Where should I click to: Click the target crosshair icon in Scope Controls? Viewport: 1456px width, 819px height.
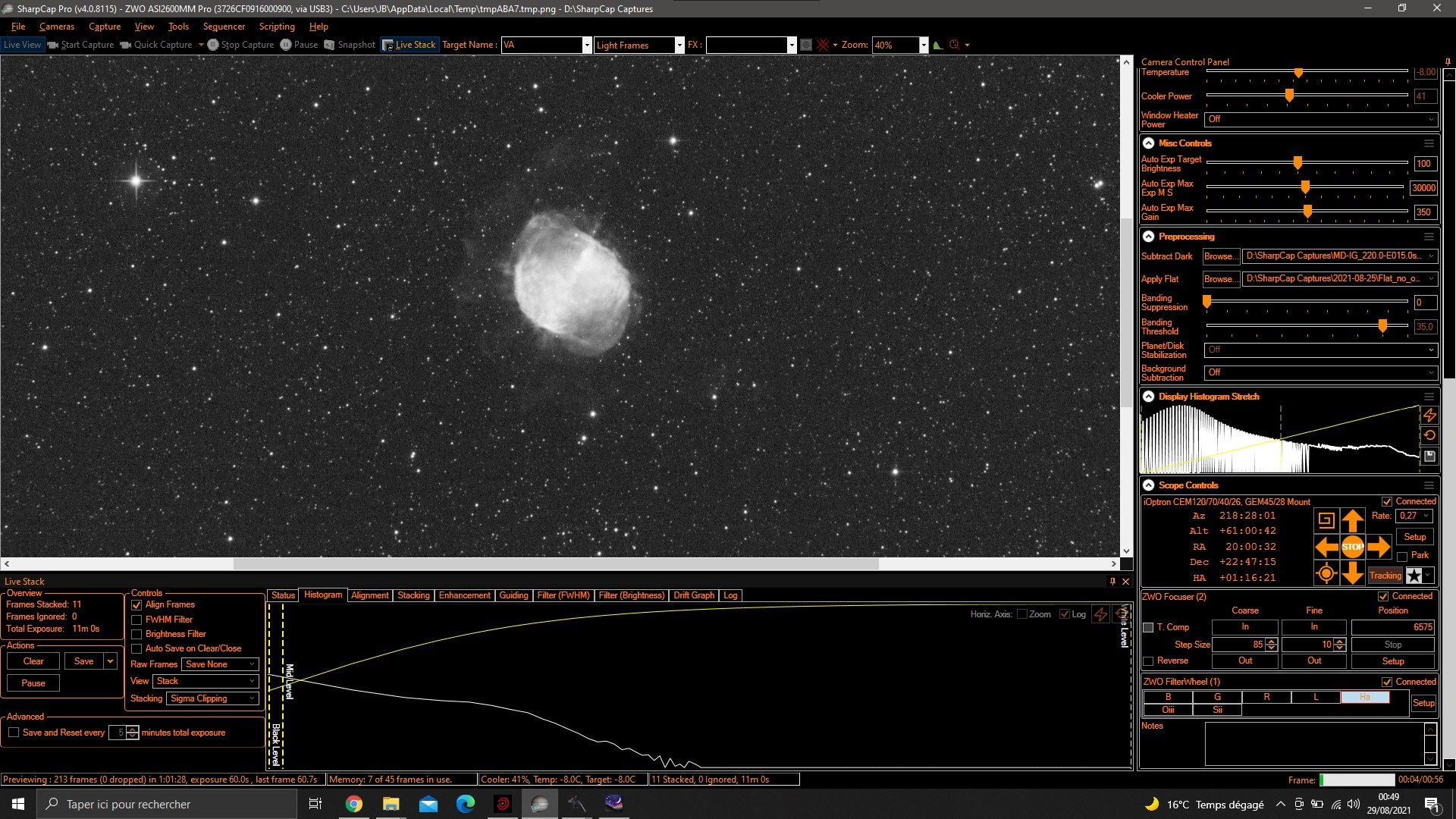point(1326,574)
